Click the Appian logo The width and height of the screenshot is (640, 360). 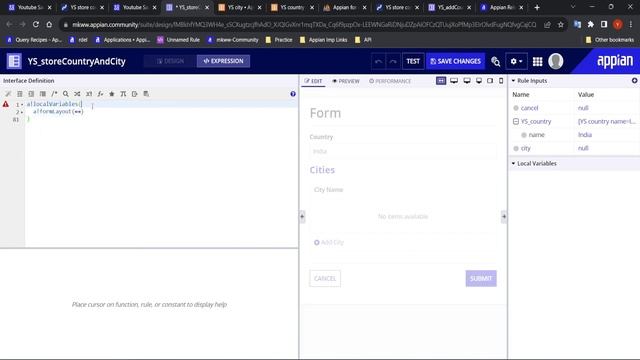615,61
